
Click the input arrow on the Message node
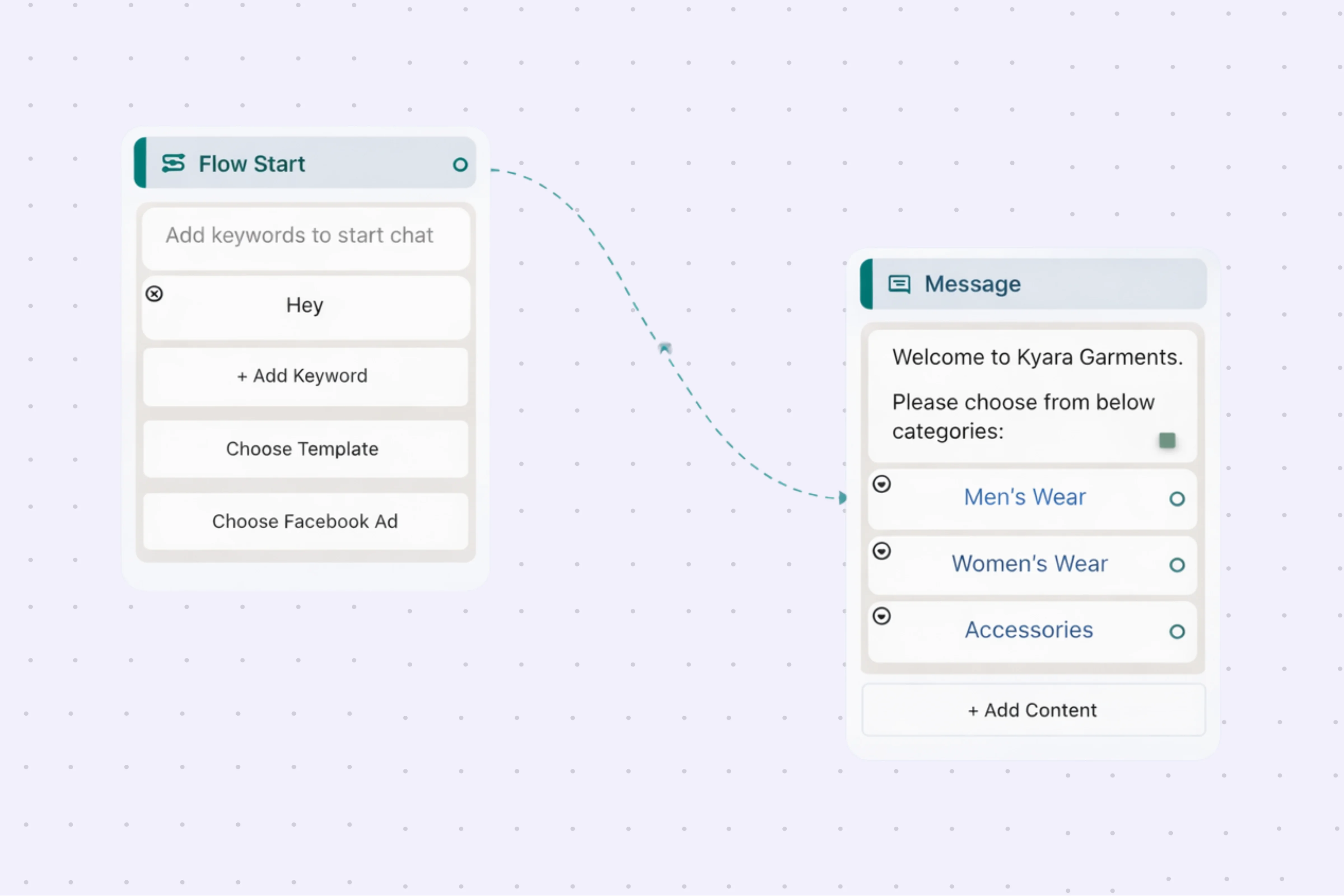(x=842, y=498)
